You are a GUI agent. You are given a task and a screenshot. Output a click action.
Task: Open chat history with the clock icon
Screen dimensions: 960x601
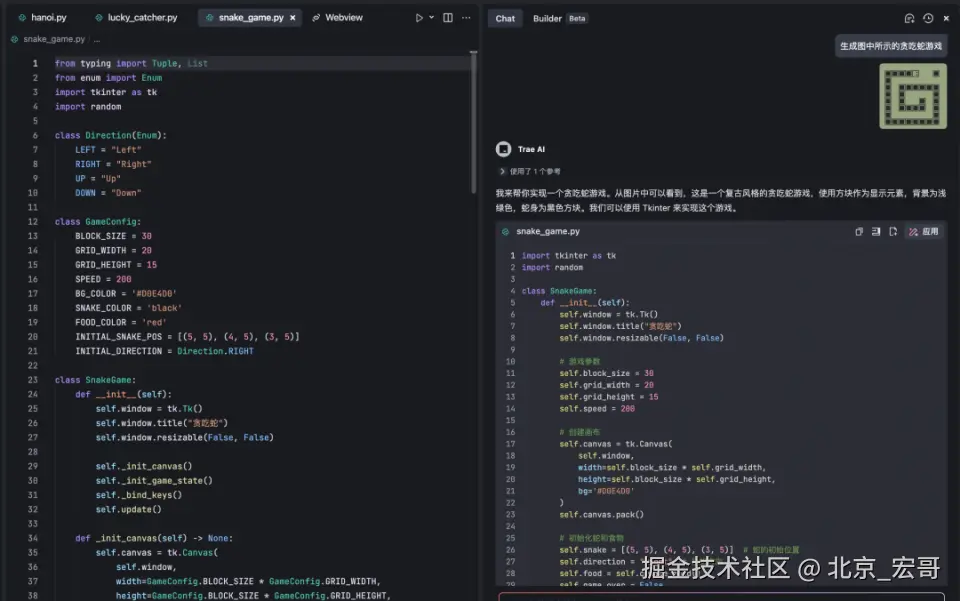tap(928, 18)
